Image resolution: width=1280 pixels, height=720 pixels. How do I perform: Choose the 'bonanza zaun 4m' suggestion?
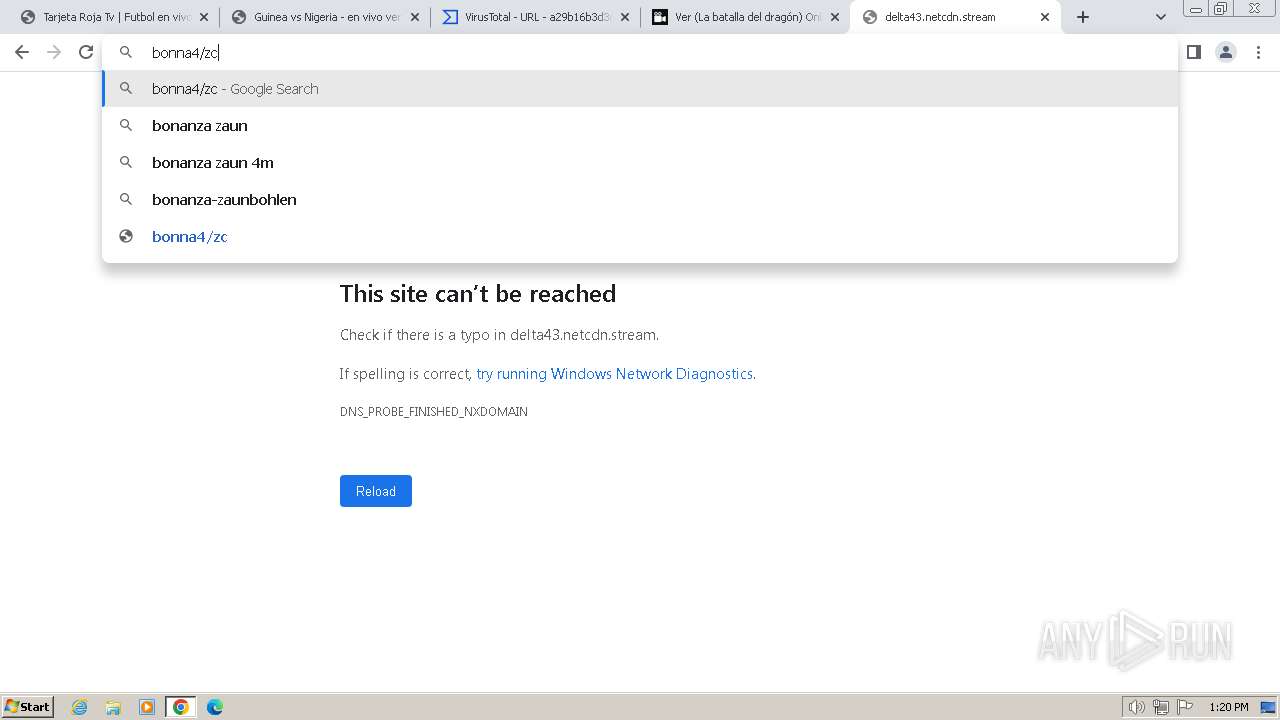coord(640,163)
